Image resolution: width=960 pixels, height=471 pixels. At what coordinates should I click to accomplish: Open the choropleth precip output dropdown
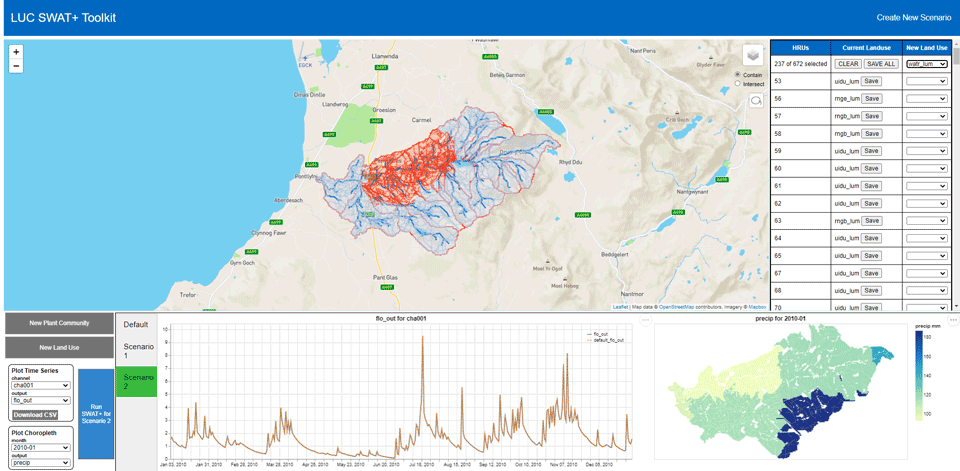[x=39, y=463]
